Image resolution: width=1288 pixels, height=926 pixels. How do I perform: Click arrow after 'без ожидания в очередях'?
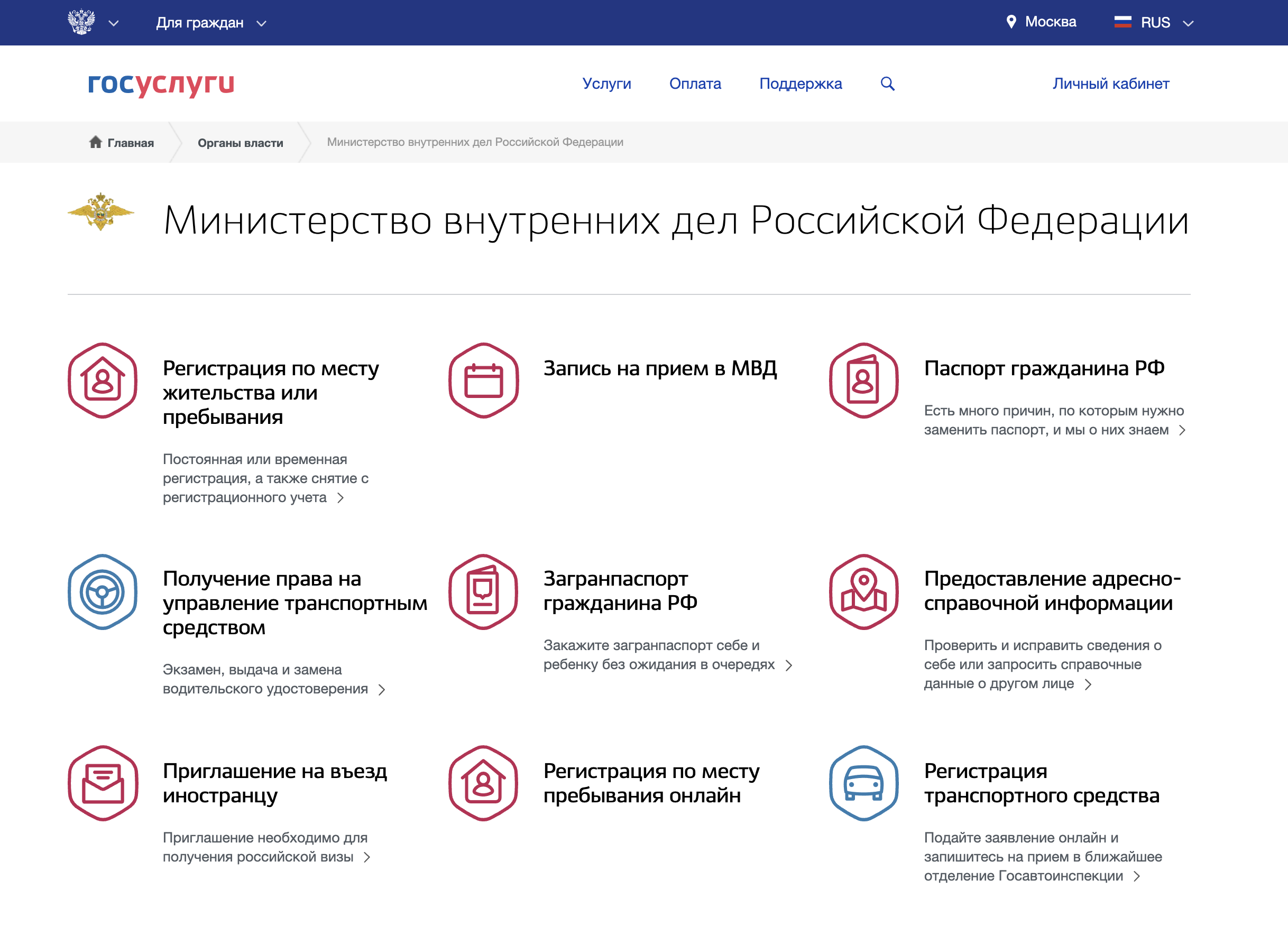tap(789, 665)
